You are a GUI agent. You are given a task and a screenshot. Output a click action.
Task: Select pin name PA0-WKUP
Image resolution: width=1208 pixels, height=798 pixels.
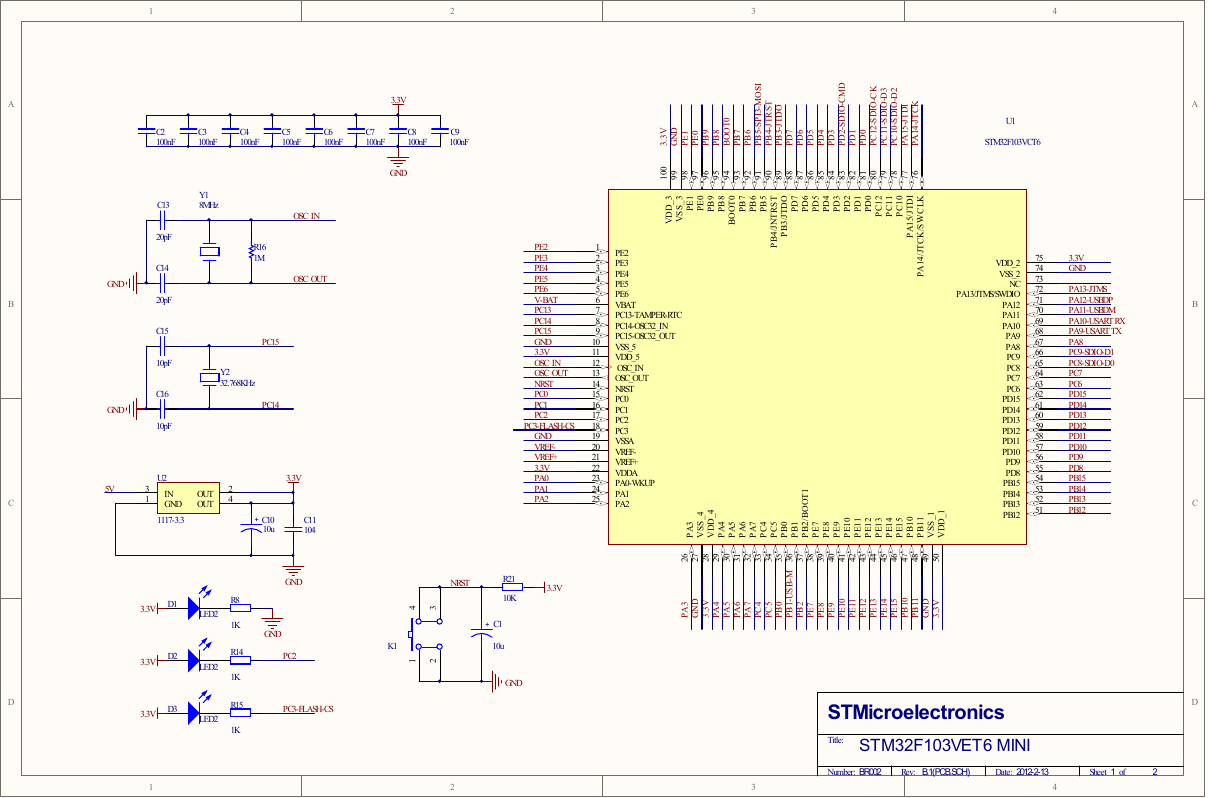pos(634,483)
